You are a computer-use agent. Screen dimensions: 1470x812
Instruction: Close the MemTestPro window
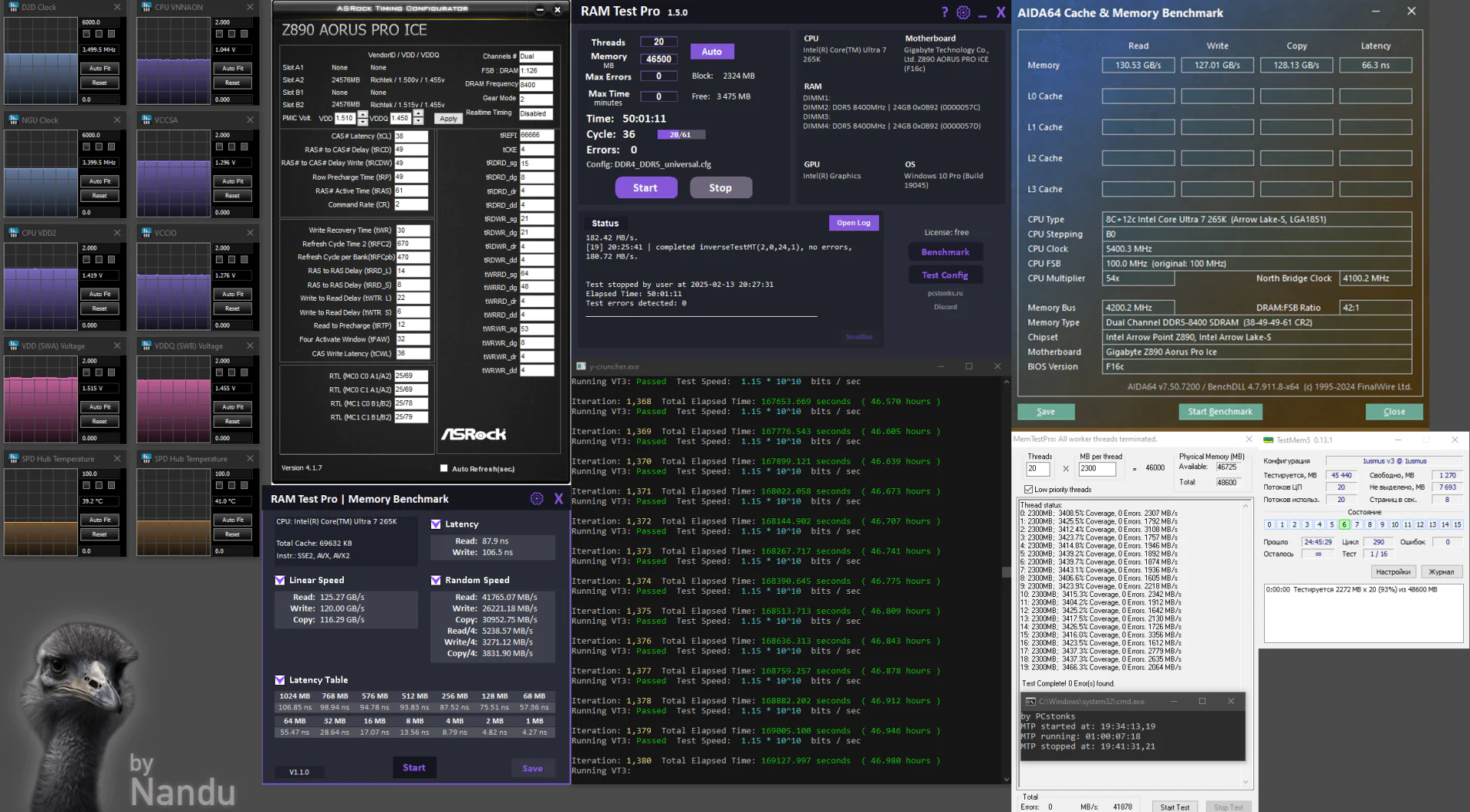click(x=1249, y=439)
